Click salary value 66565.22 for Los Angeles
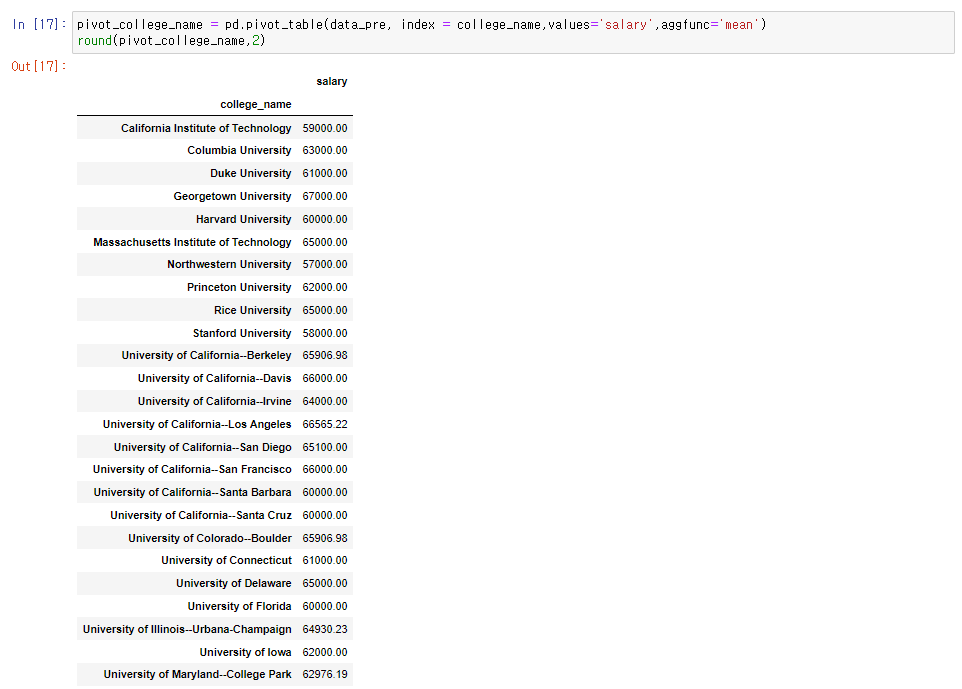This screenshot has width=962, height=689. [x=325, y=425]
